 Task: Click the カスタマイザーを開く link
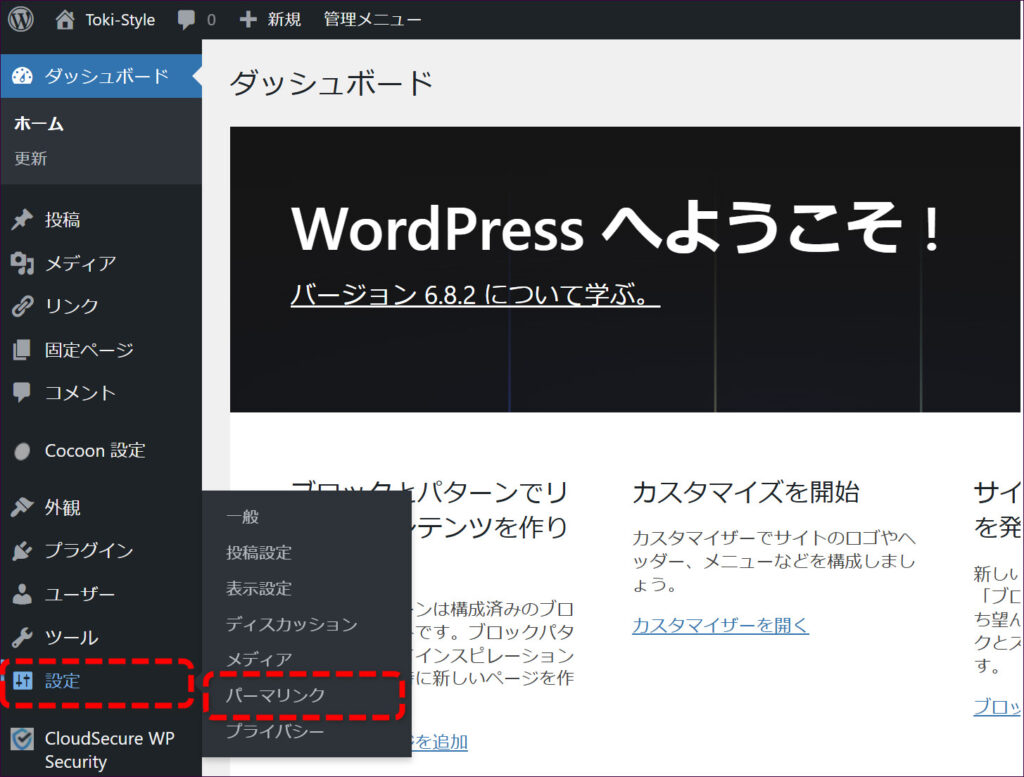click(720, 625)
